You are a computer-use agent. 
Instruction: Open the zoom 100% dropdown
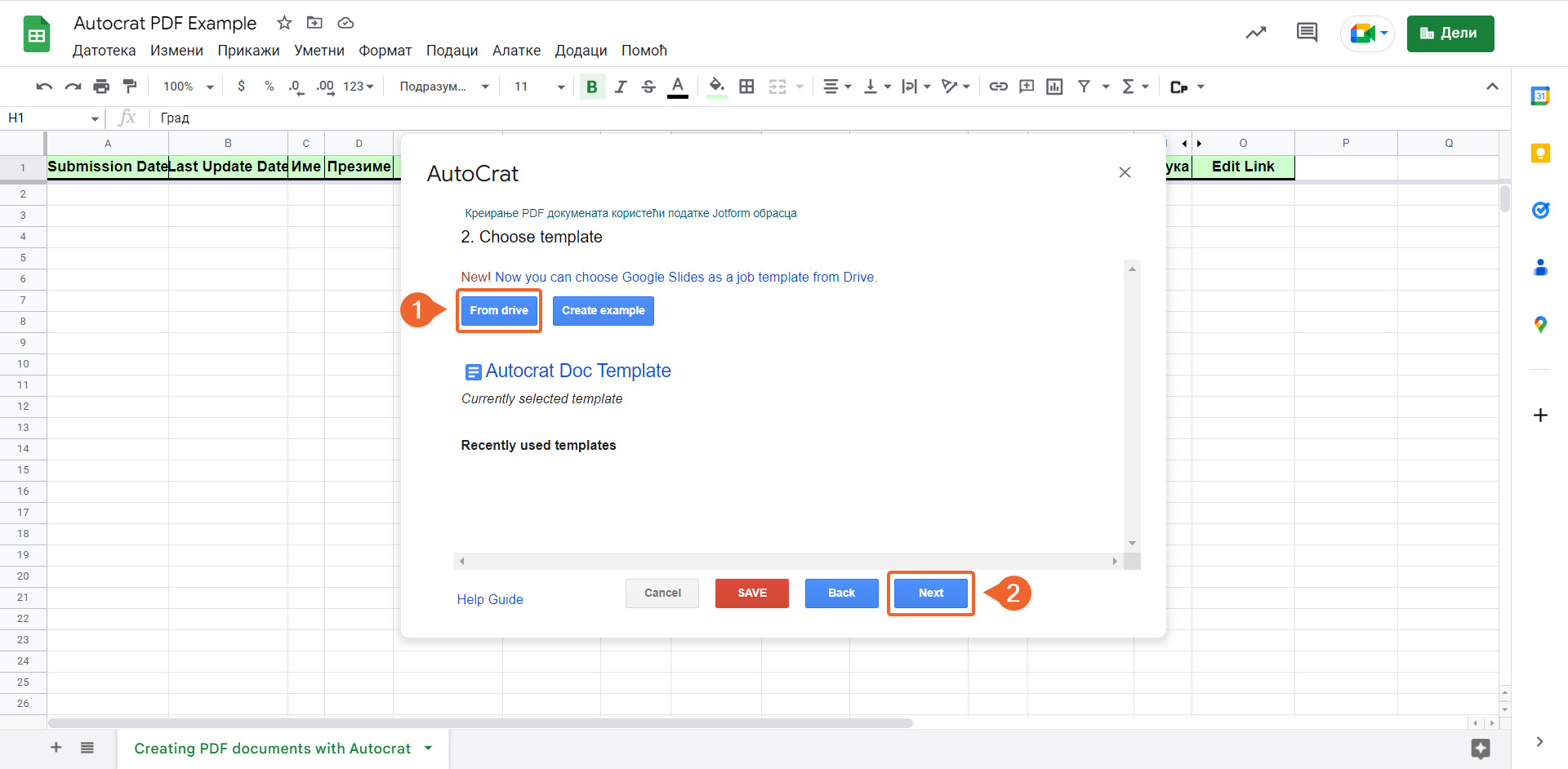pyautogui.click(x=188, y=87)
